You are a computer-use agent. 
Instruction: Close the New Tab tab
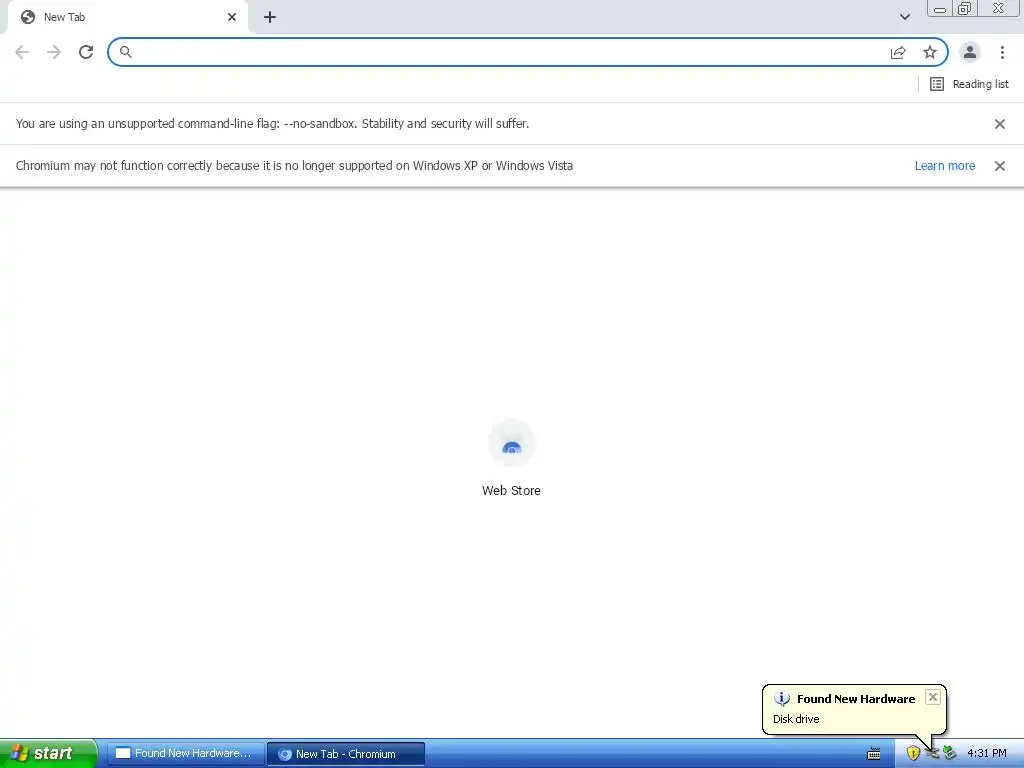[232, 17]
